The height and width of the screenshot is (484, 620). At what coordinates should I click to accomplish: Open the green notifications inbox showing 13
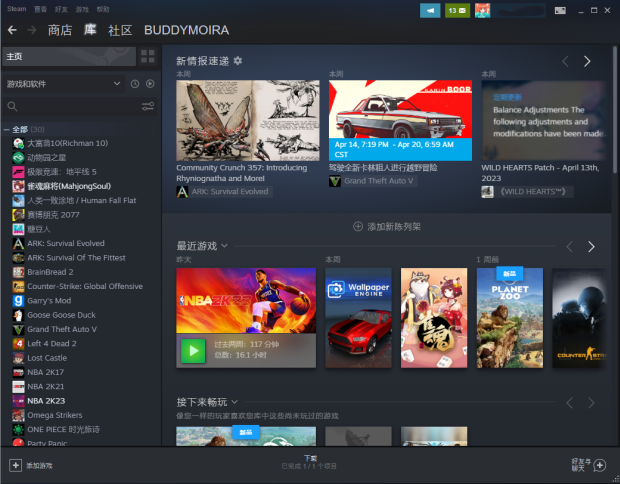[457, 11]
